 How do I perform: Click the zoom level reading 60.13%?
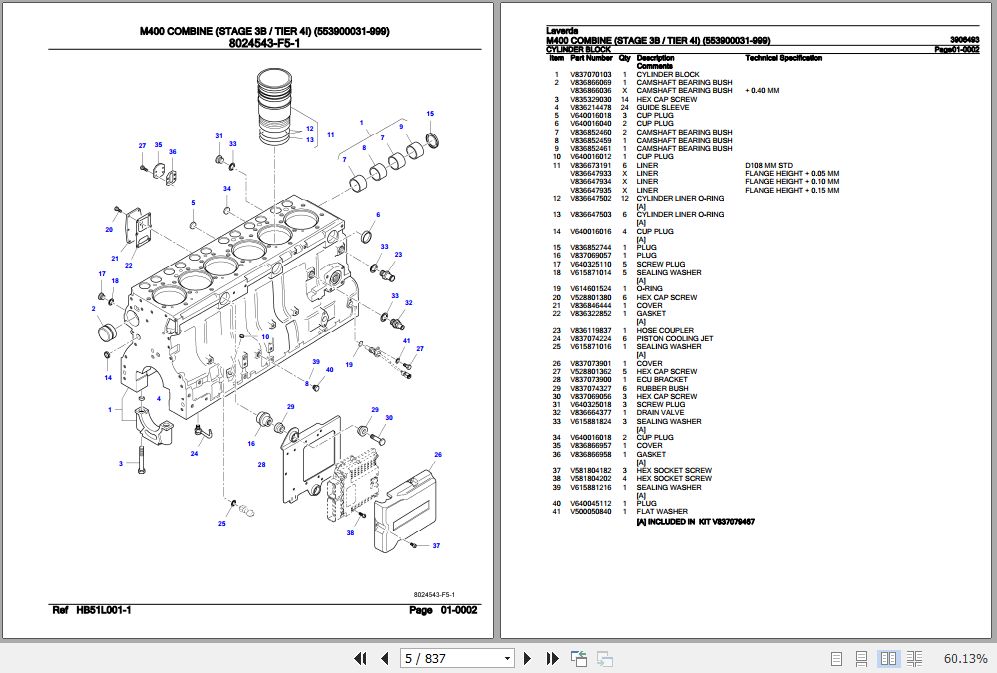point(966,658)
